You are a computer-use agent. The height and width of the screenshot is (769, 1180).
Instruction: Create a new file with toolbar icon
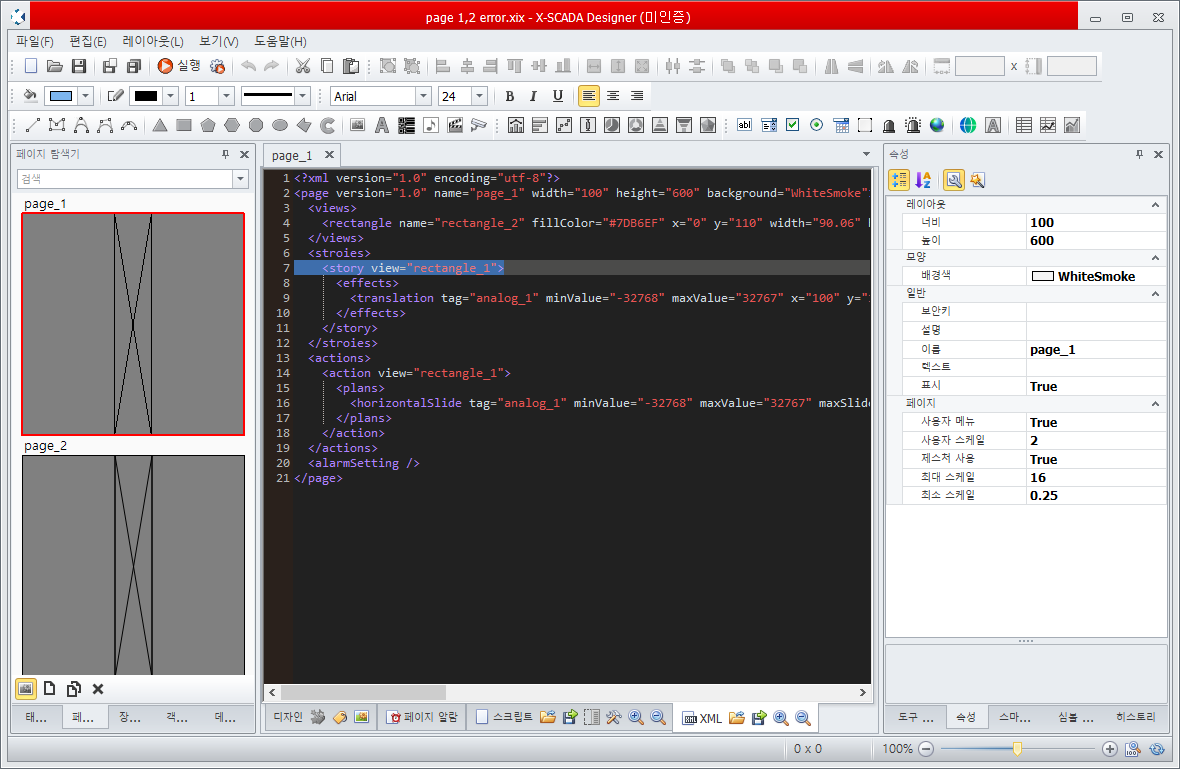click(31, 66)
